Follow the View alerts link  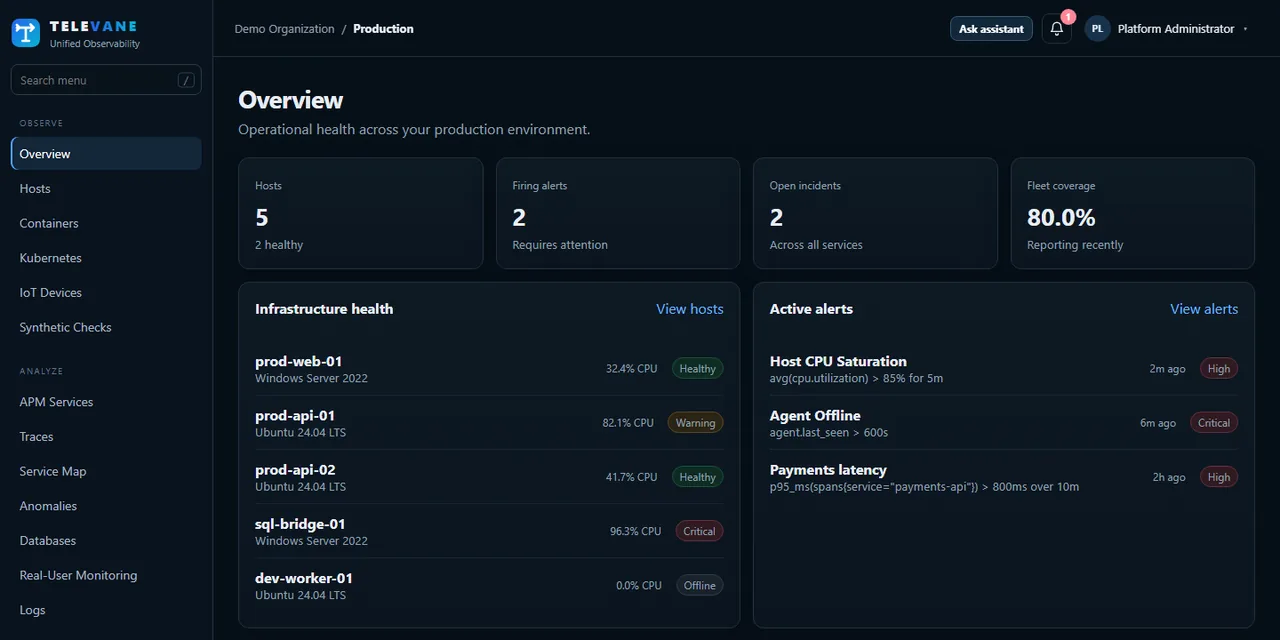(1204, 309)
